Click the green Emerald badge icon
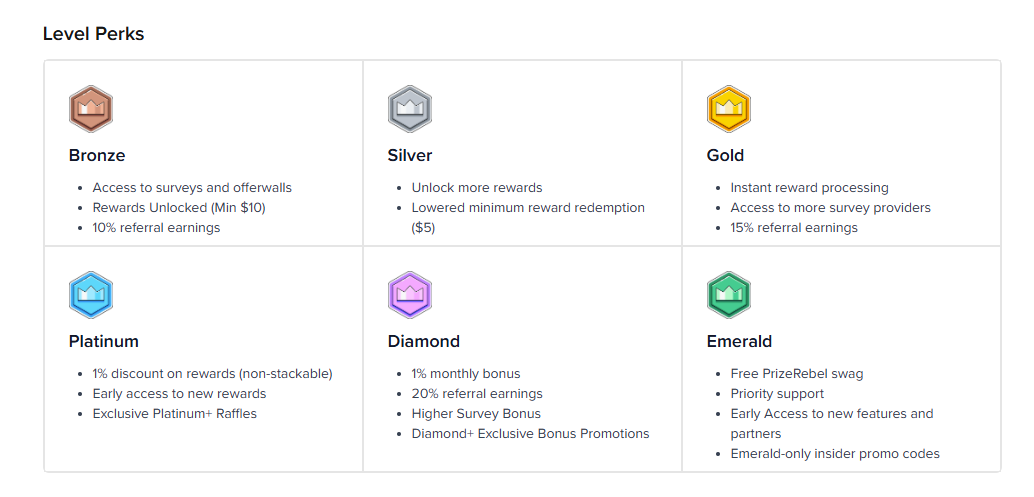The image size is (1034, 497). coord(728,295)
